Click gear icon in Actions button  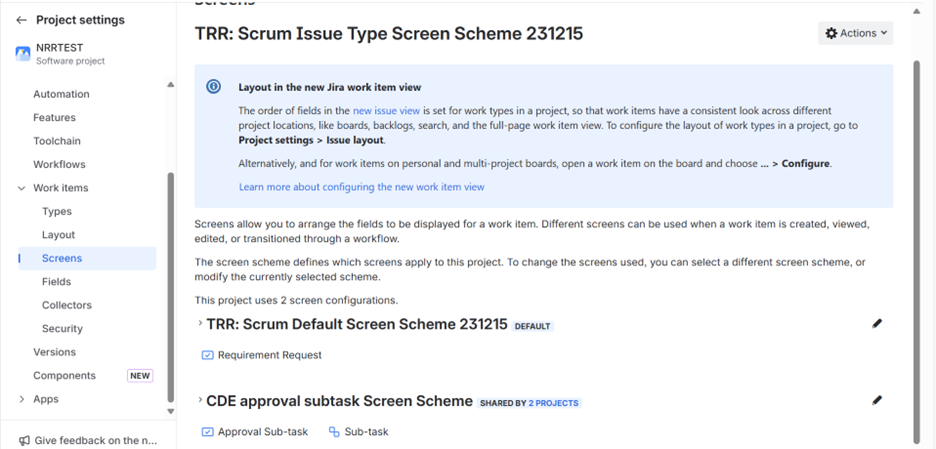831,33
